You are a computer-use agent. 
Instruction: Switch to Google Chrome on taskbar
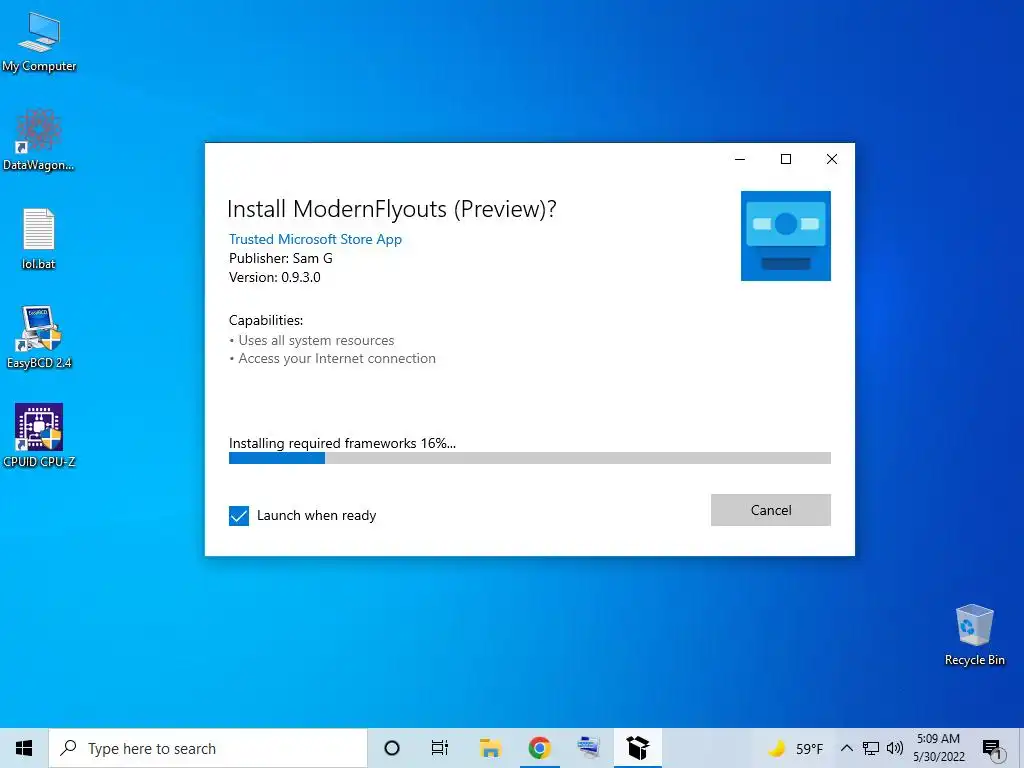539,748
